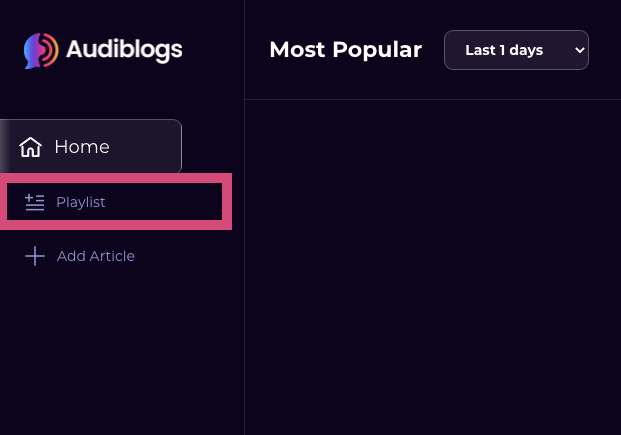
Task: Click the plus icon beside Add Article
Action: pos(35,256)
